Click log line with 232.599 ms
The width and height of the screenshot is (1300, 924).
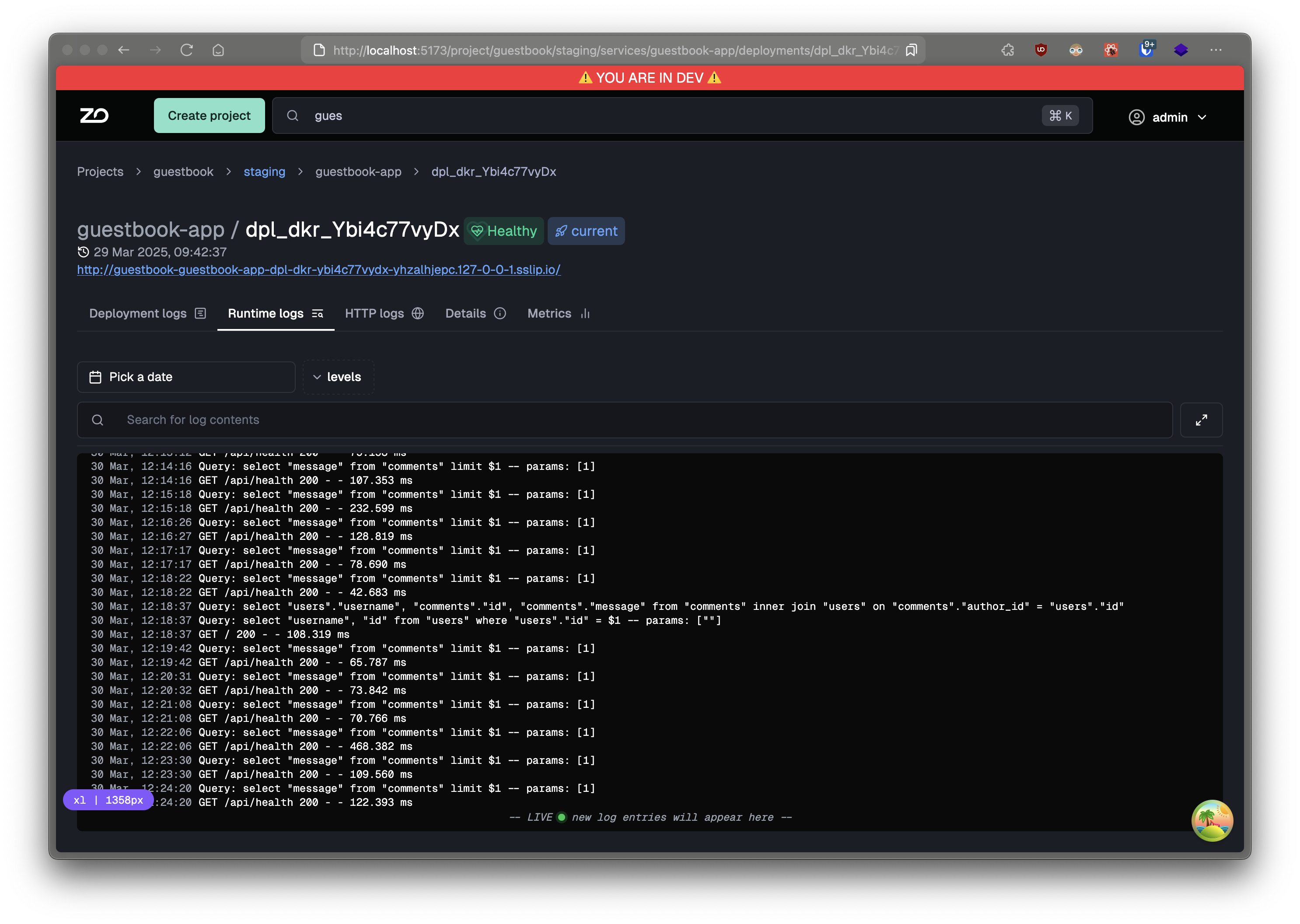(252, 508)
